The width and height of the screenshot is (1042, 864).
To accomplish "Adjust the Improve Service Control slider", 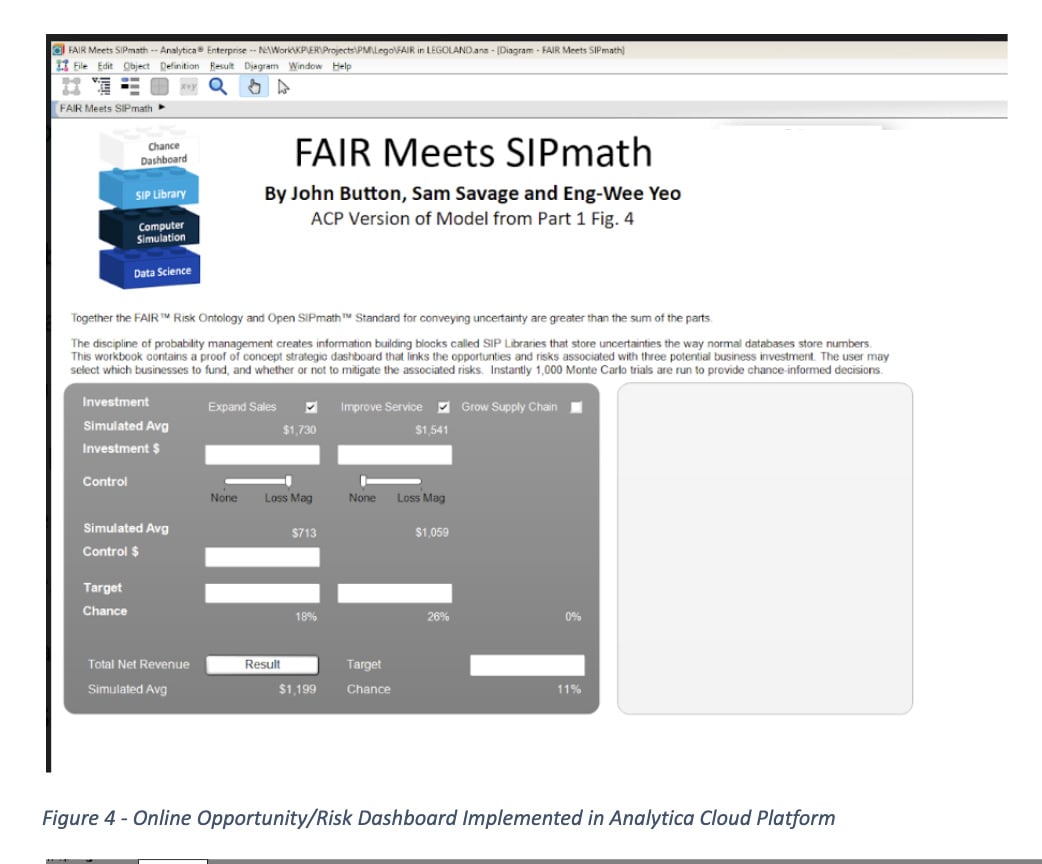I will 391,481.
